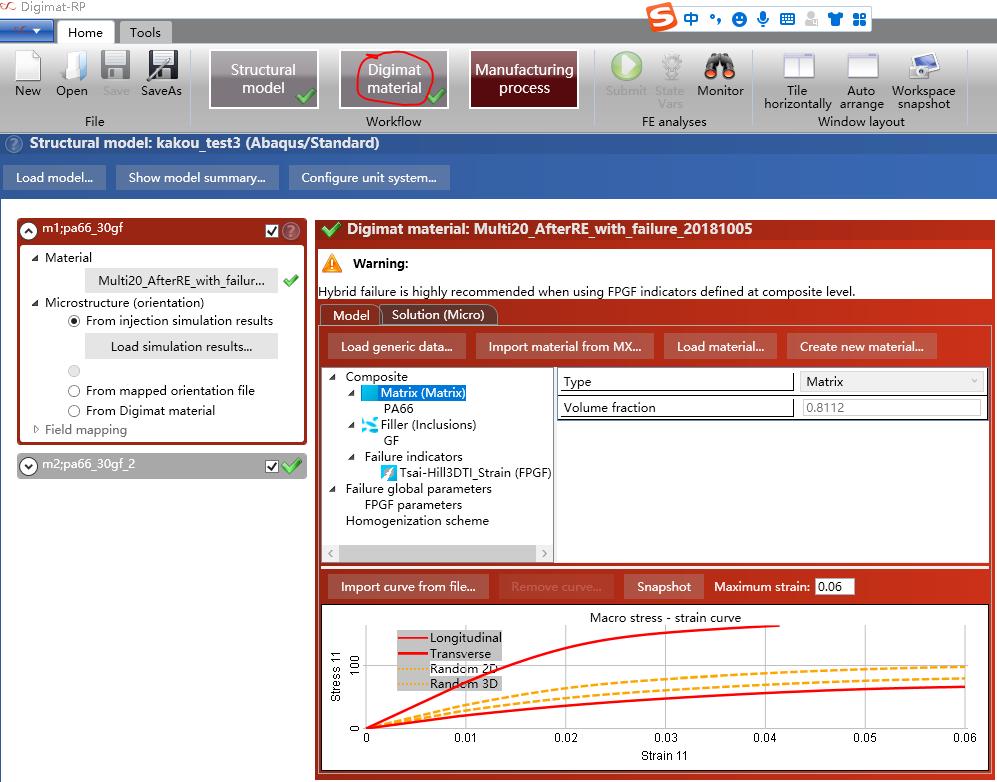
Task: Toggle the m2;pa66_30gf_2 checkbox
Action: pos(272,467)
